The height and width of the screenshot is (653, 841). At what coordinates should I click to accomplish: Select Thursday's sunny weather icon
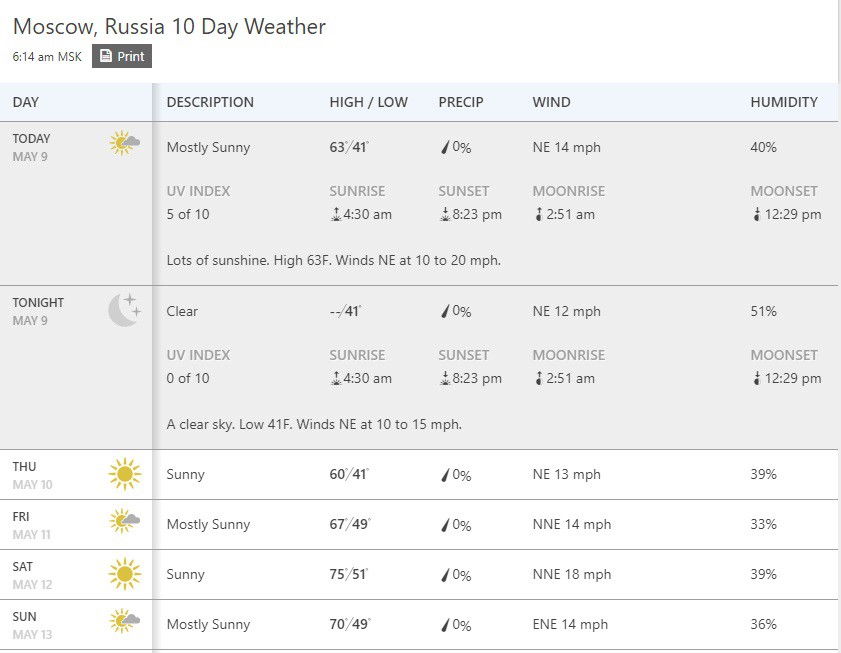[124, 473]
